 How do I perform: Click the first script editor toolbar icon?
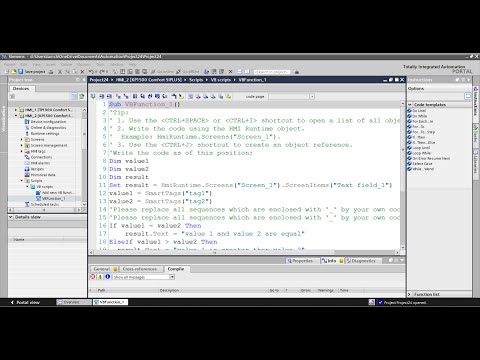[93, 96]
